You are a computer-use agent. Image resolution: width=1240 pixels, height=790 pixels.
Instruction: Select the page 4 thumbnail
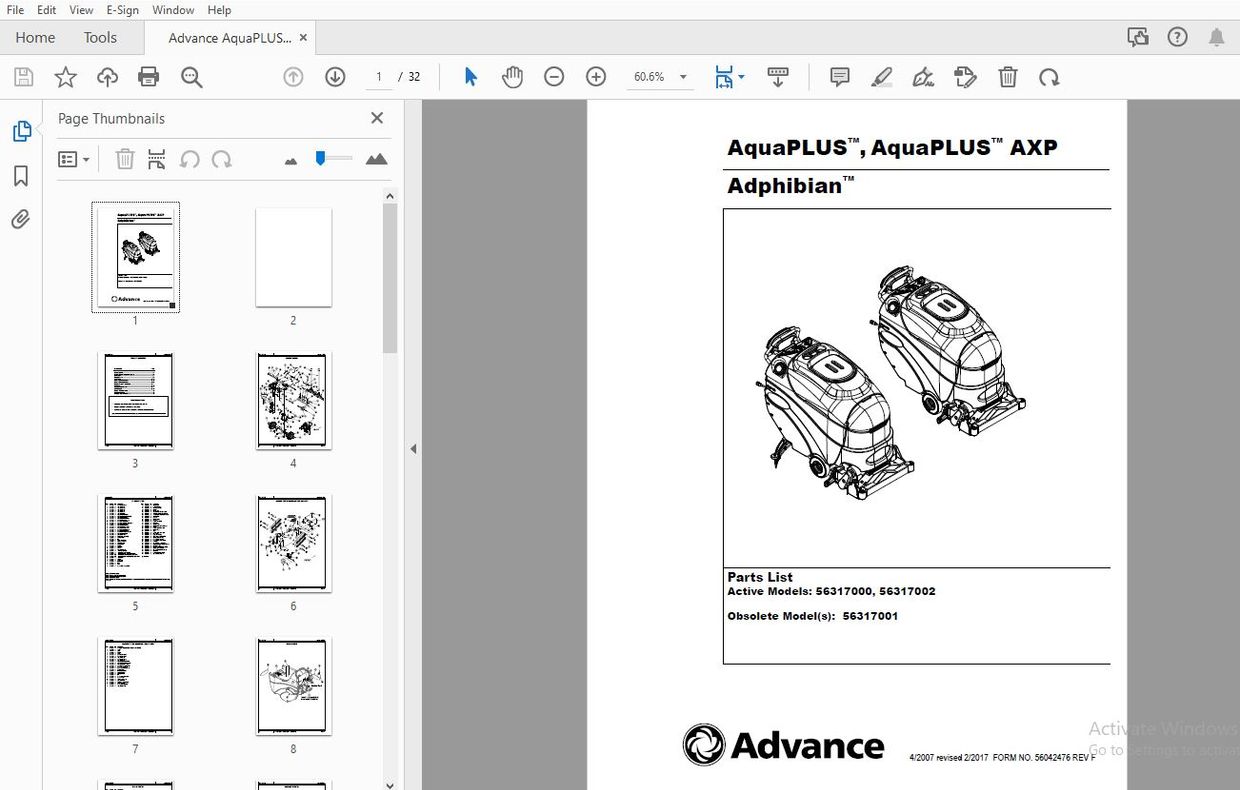(x=292, y=400)
